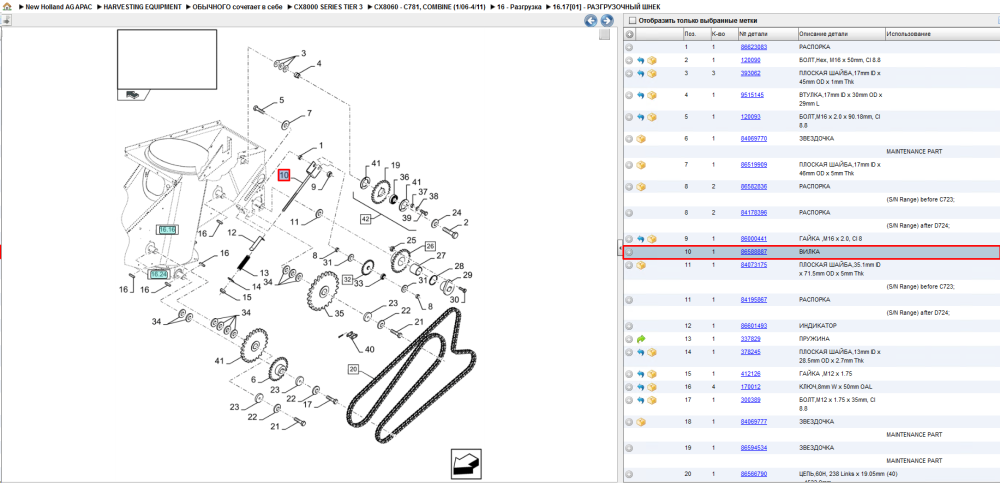This screenshot has height=483, width=1000.
Task: Click callout number 35 on sprocket
Action: click(x=339, y=313)
